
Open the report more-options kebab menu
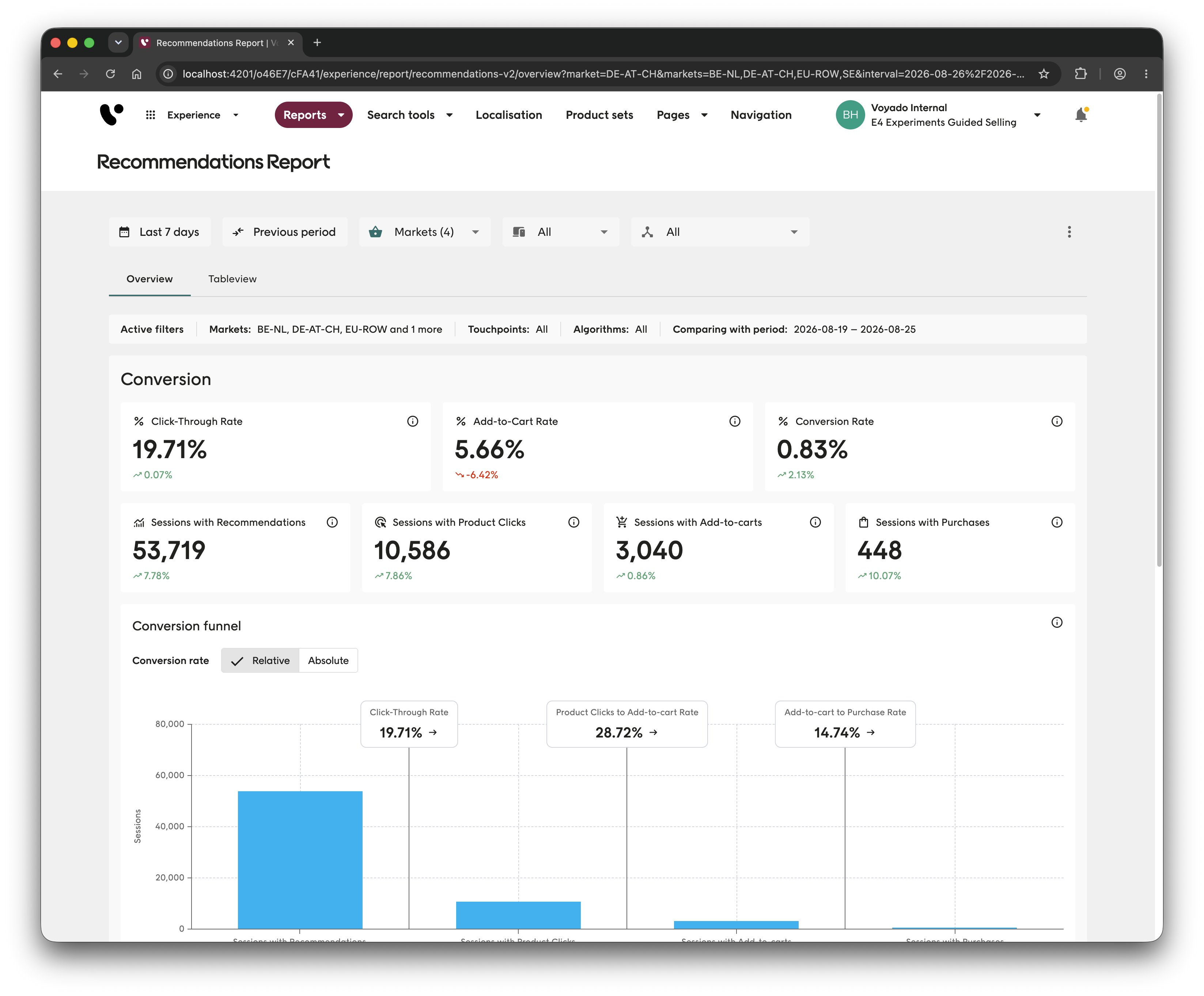pos(1069,232)
